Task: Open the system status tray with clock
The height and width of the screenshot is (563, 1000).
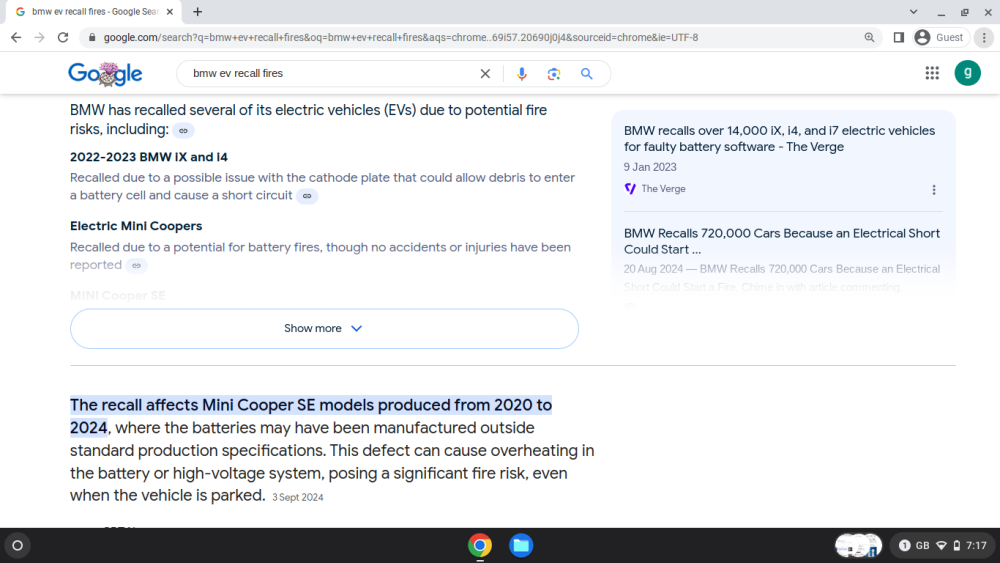Action: coord(943,546)
